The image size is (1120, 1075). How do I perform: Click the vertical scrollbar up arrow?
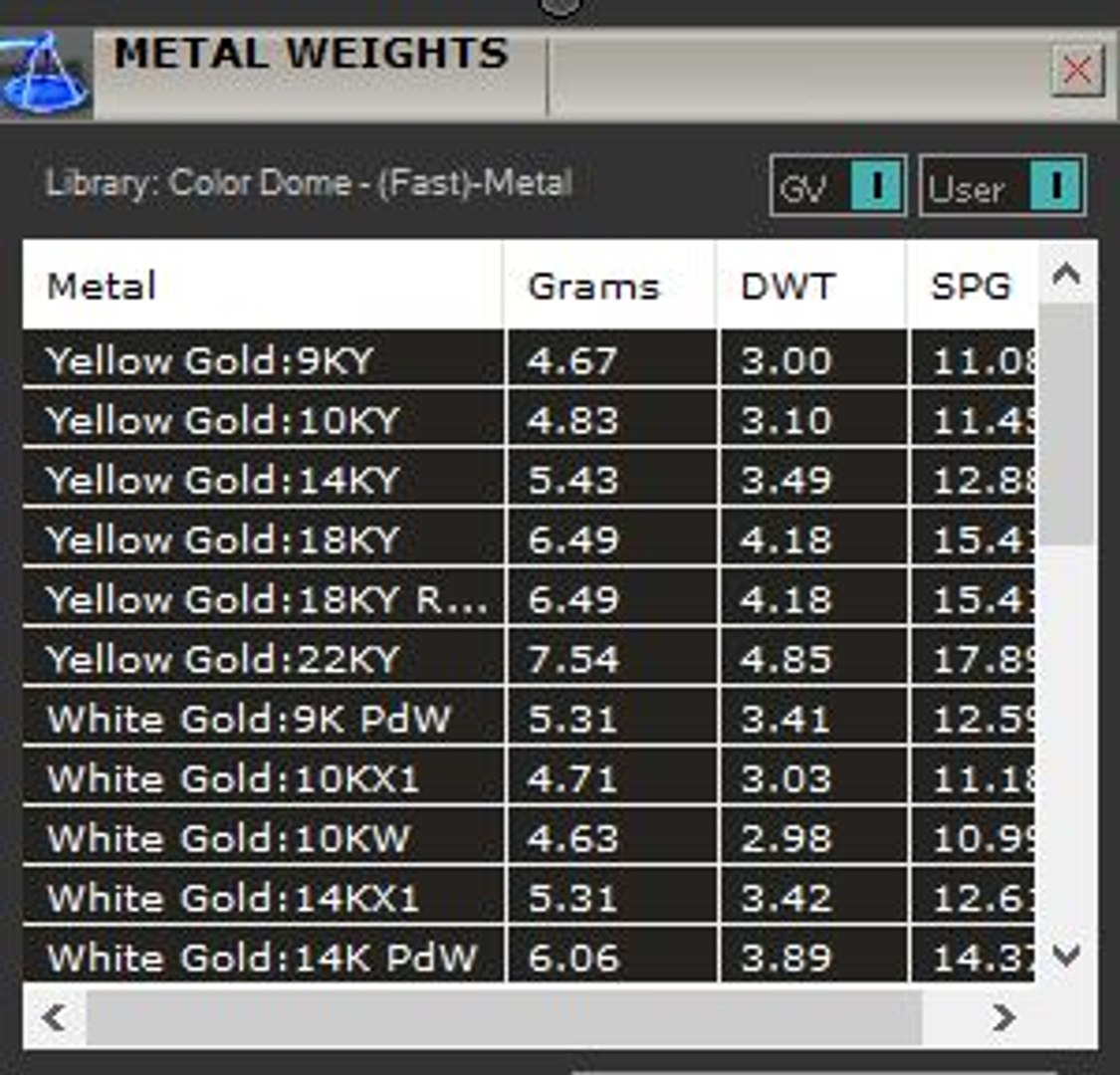click(1066, 273)
